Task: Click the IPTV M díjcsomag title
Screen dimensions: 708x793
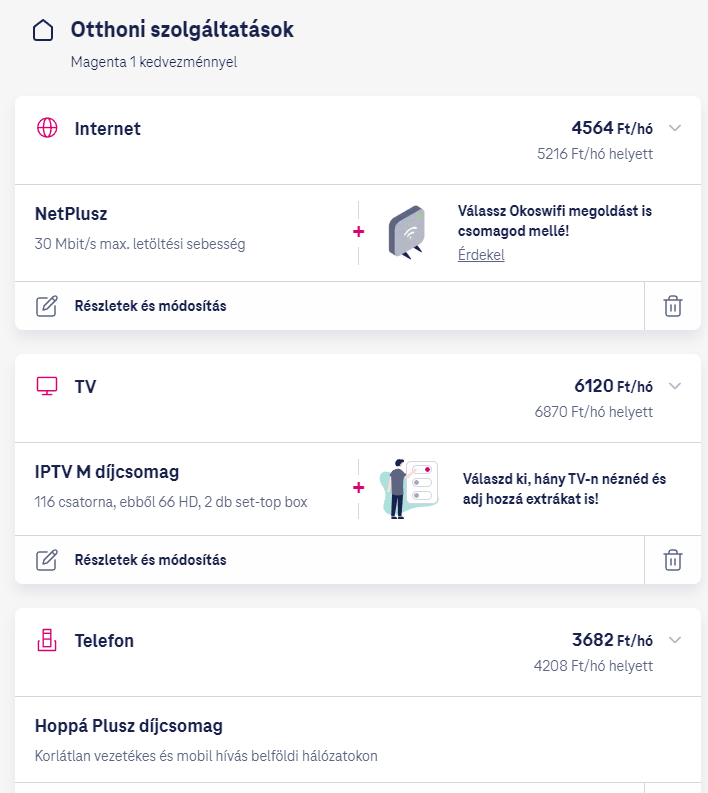Action: (x=107, y=471)
